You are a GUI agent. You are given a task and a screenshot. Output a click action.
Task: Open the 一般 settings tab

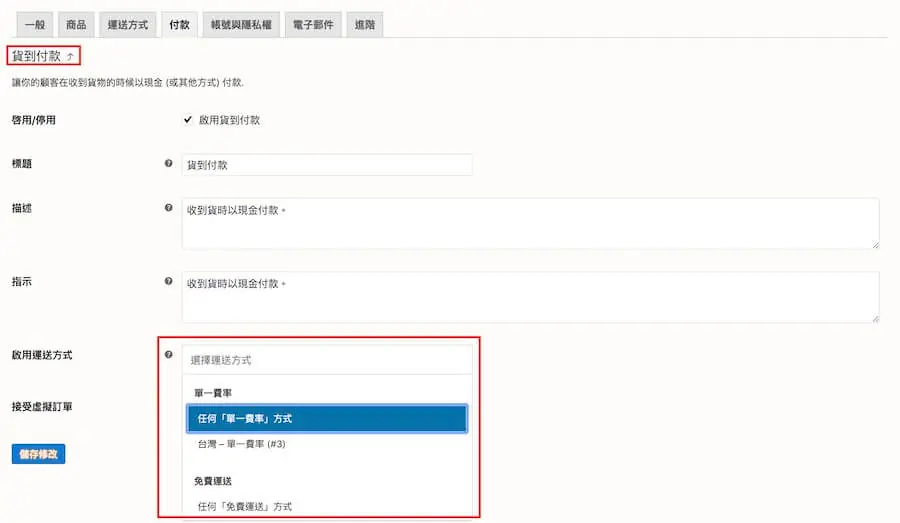[35, 25]
